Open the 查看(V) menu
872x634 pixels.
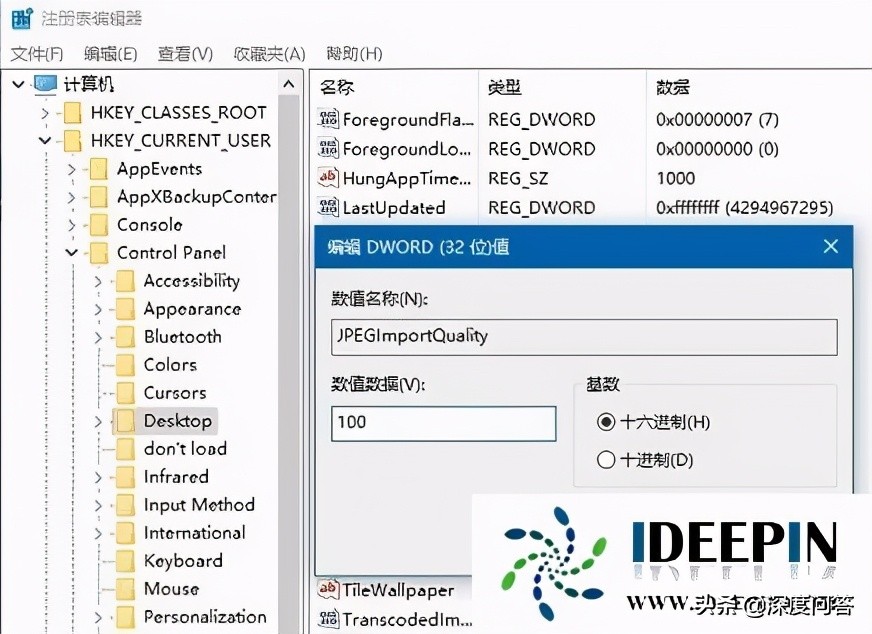(183, 54)
